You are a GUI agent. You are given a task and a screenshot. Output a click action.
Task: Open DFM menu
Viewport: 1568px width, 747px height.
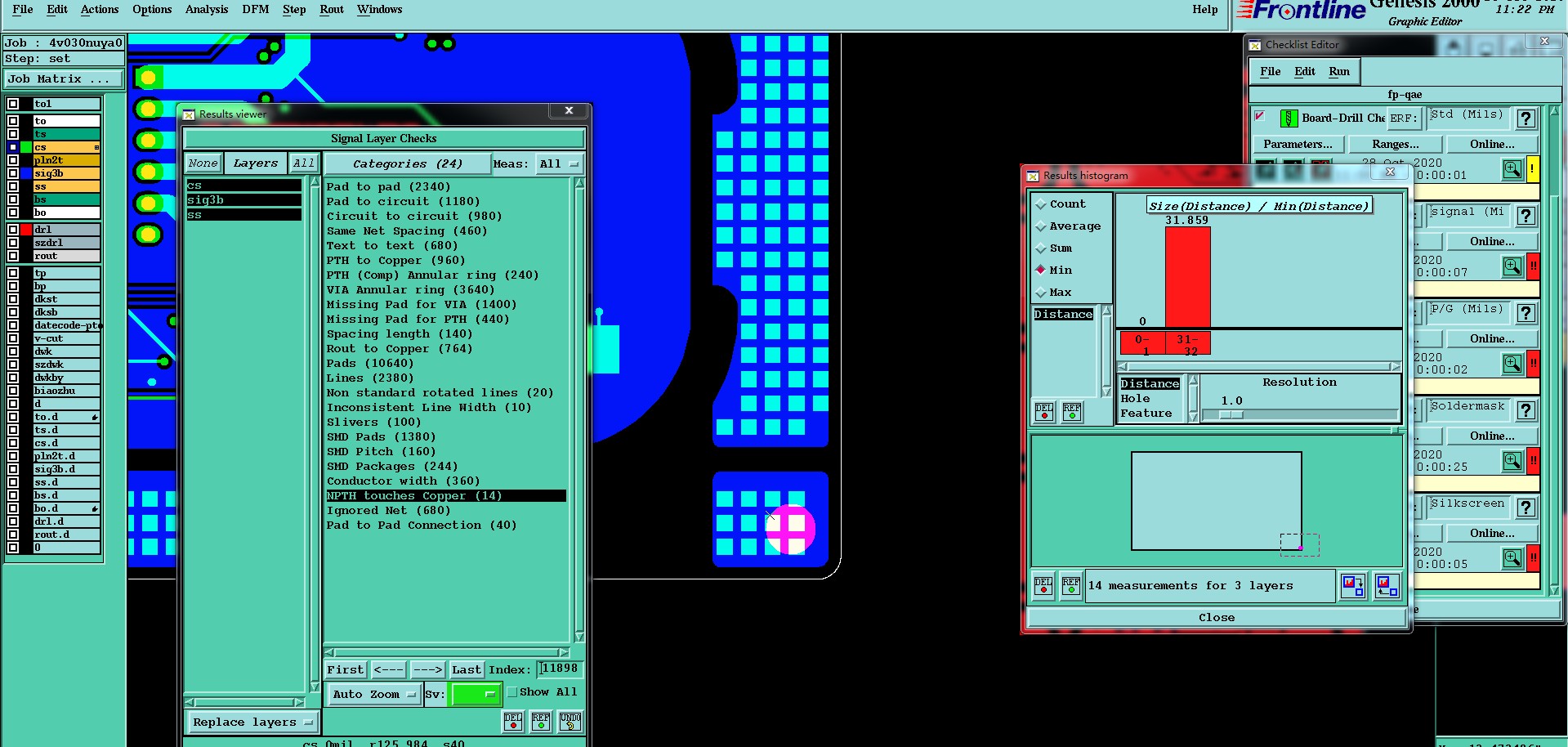click(256, 10)
